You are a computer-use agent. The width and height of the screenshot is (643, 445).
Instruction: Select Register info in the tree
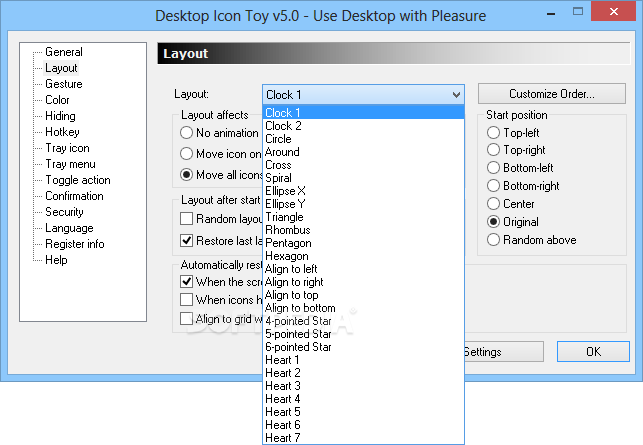pos(75,244)
